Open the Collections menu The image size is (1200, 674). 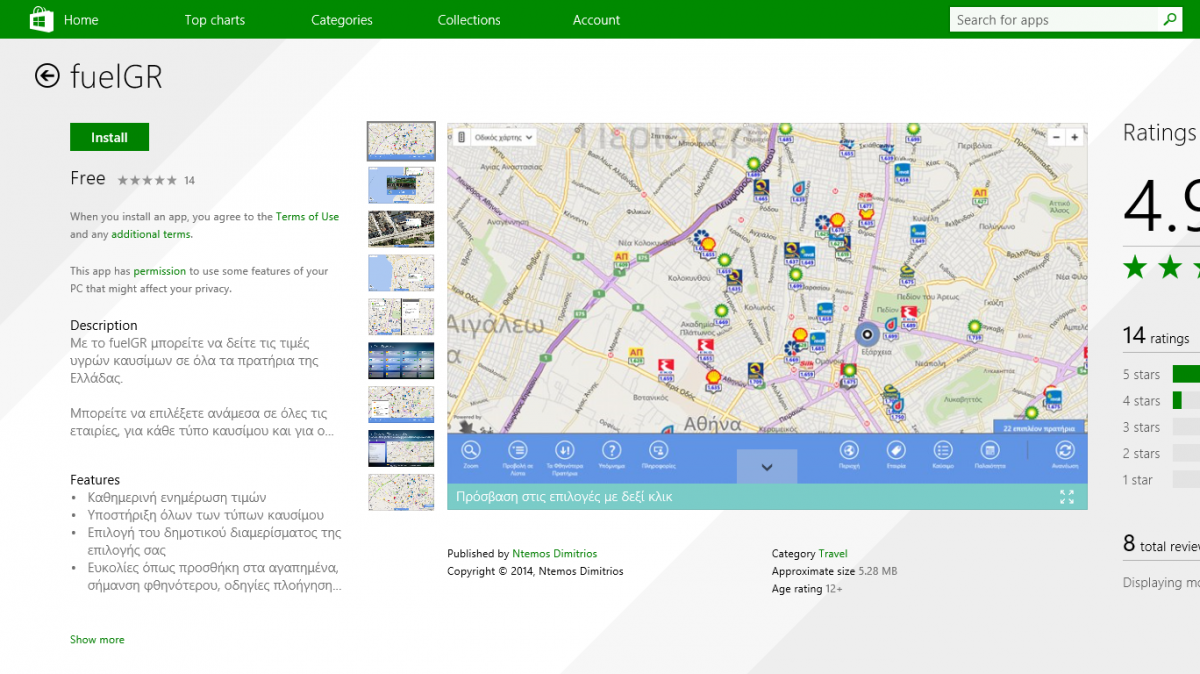pyautogui.click(x=469, y=20)
